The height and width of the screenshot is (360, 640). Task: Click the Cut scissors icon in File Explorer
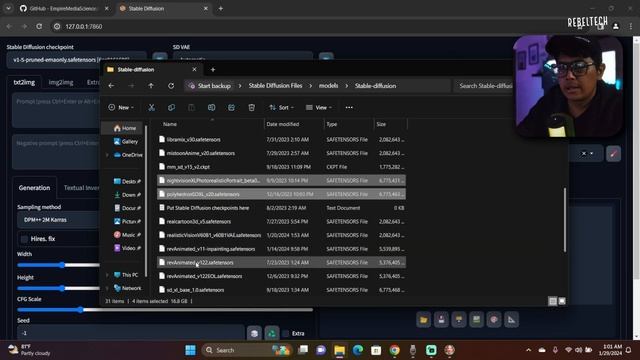tap(151, 107)
